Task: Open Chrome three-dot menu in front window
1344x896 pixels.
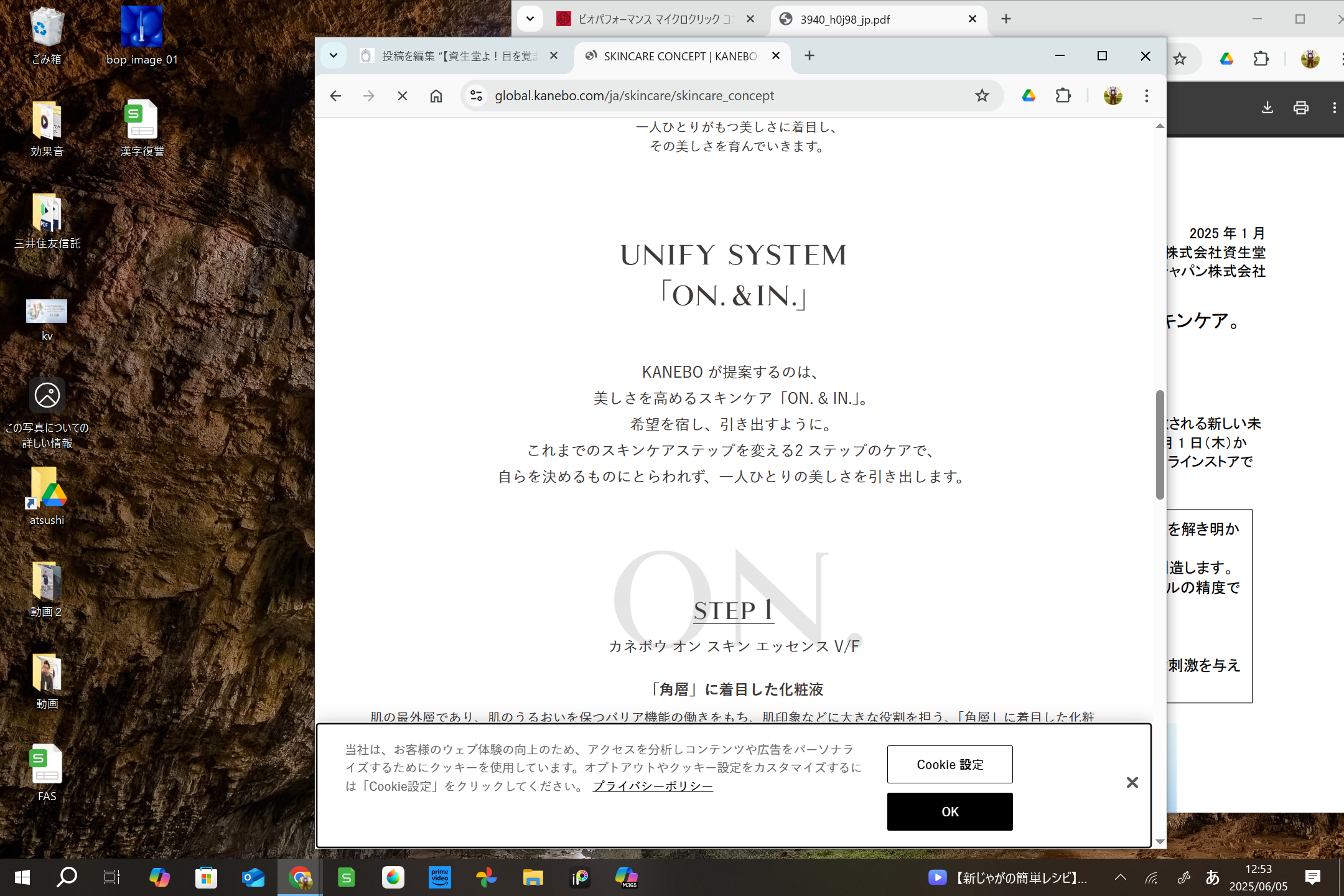Action: coord(1147,96)
